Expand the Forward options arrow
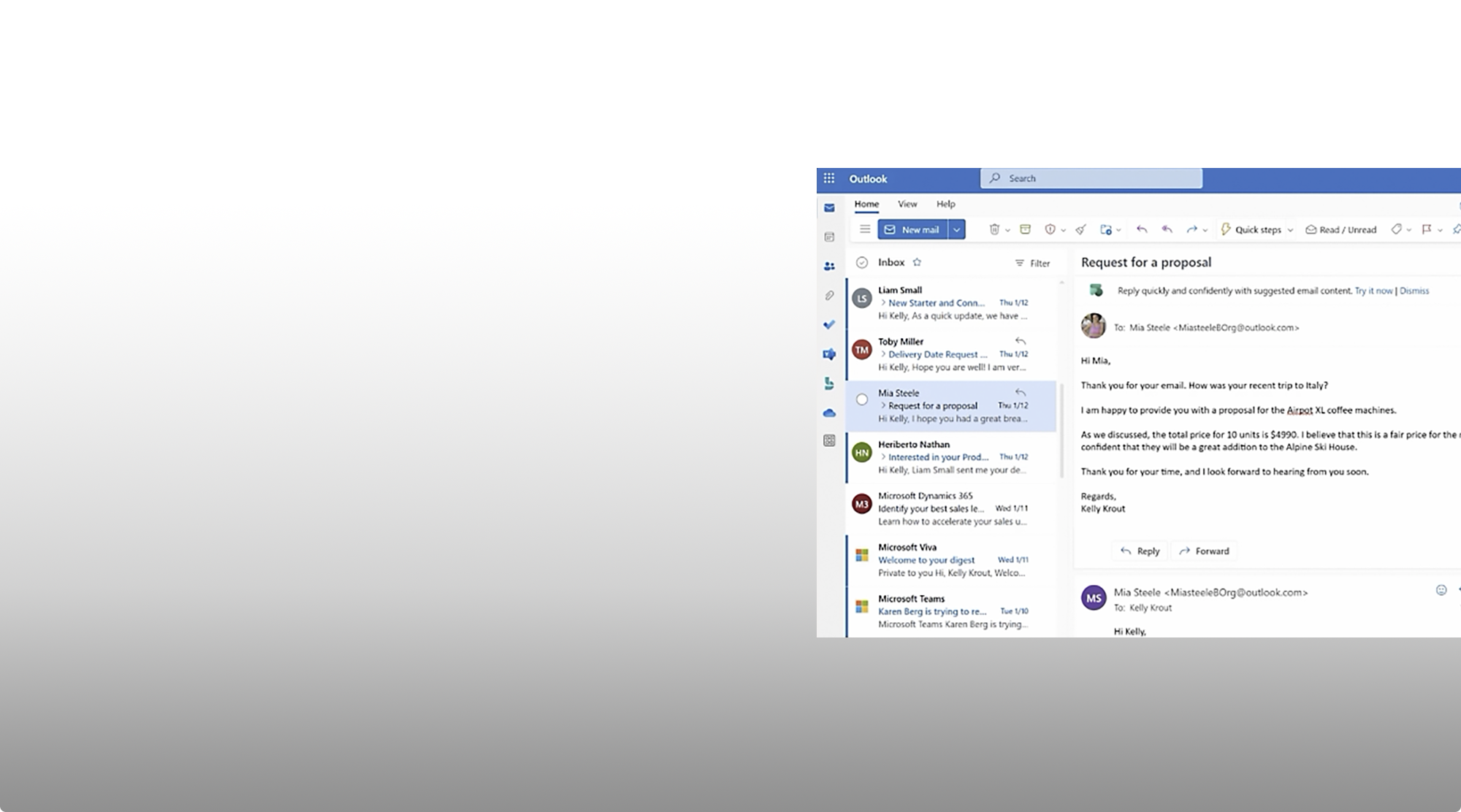 pos(1205,230)
